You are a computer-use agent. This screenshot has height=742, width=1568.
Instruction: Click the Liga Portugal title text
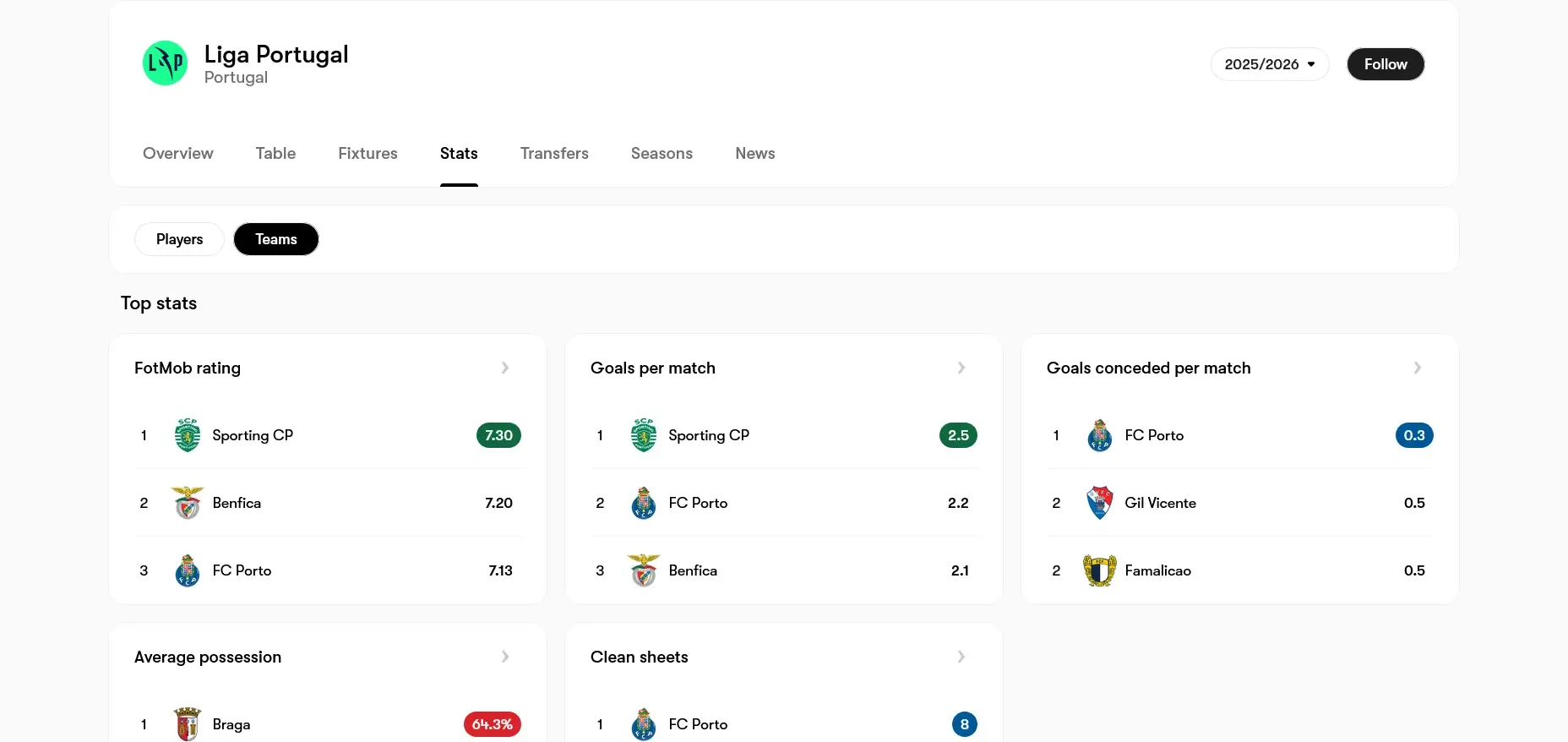pos(276,54)
